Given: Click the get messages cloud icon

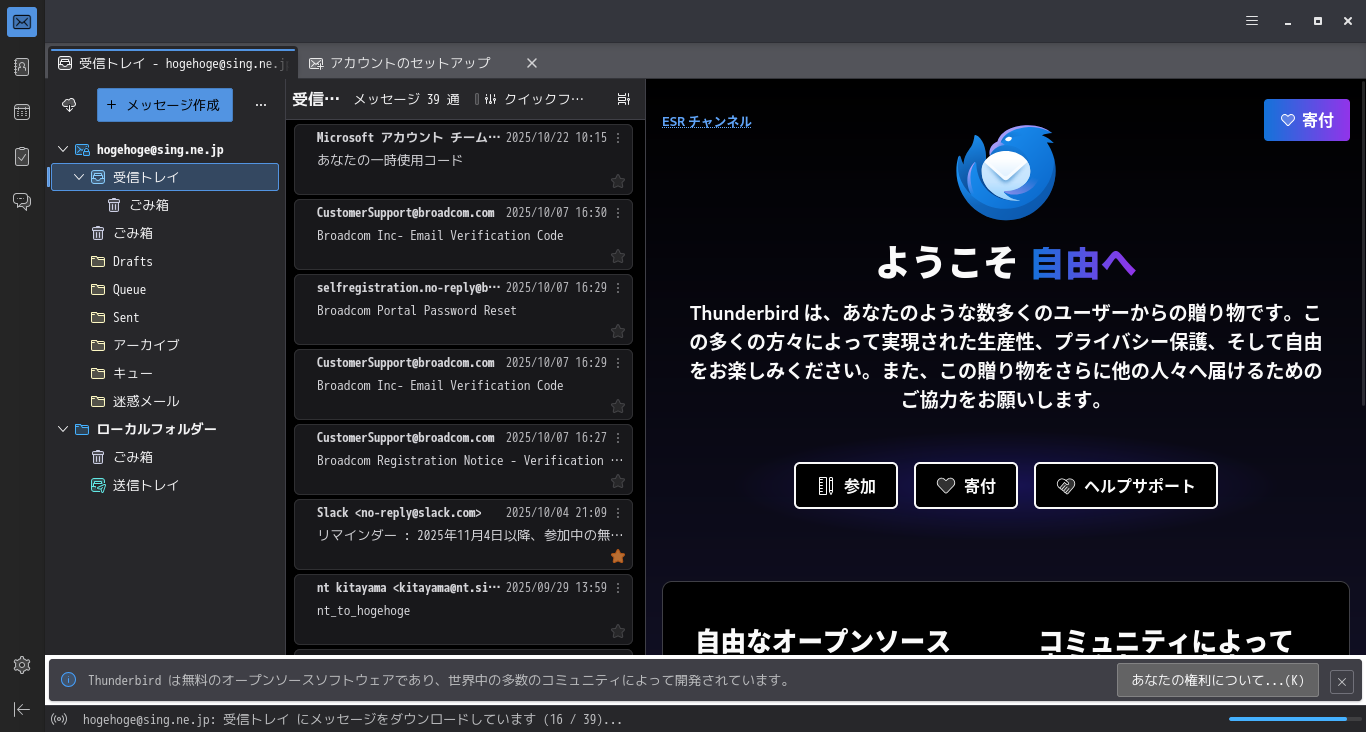Looking at the screenshot, I should [69, 104].
